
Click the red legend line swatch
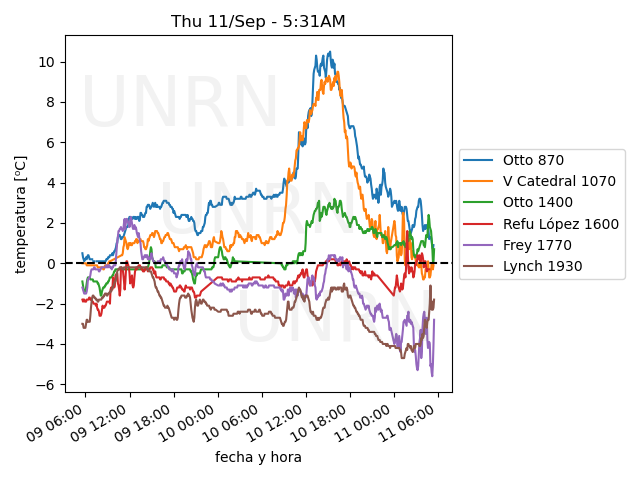click(x=480, y=224)
